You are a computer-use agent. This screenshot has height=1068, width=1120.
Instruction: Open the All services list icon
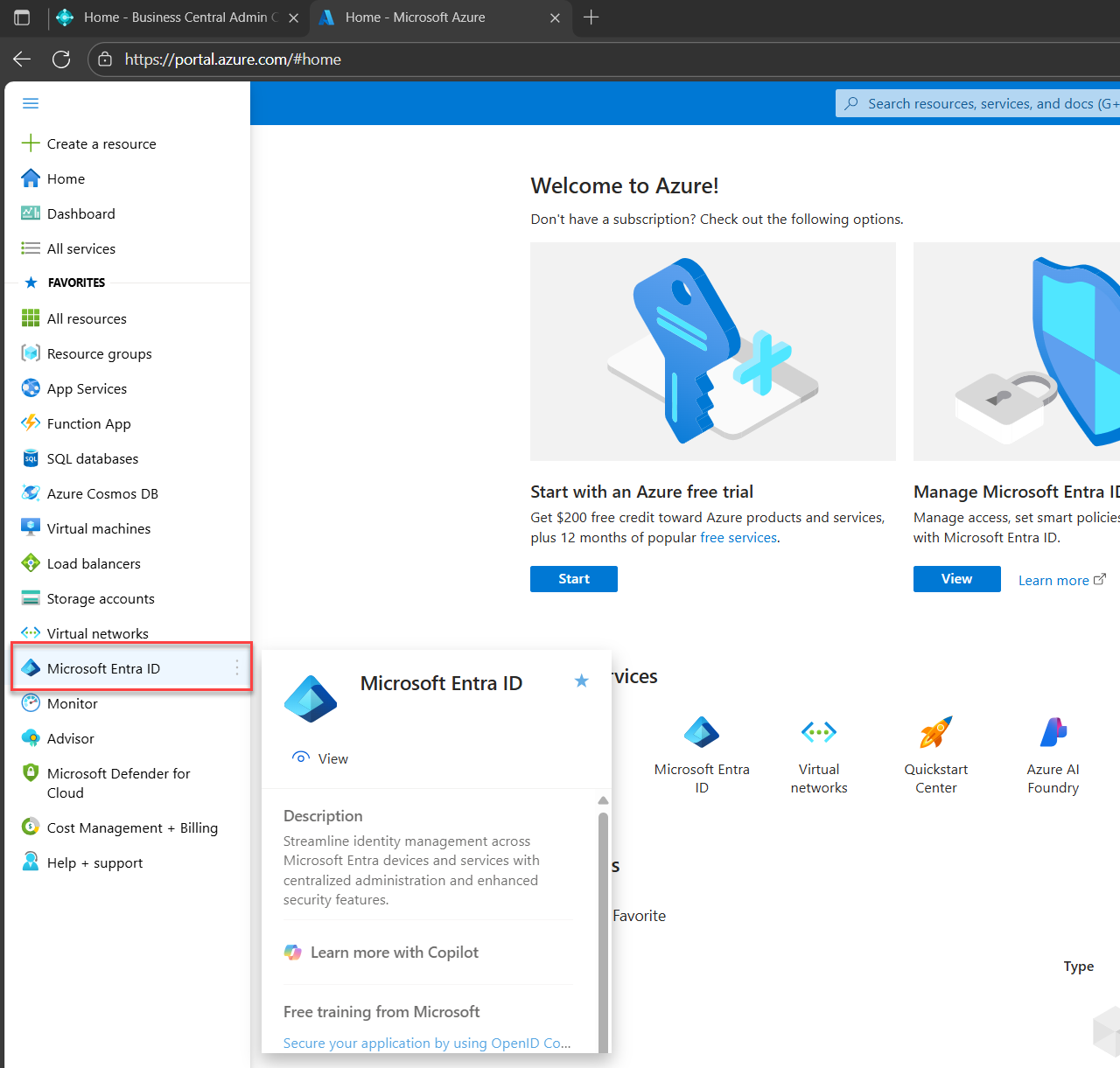[31, 248]
